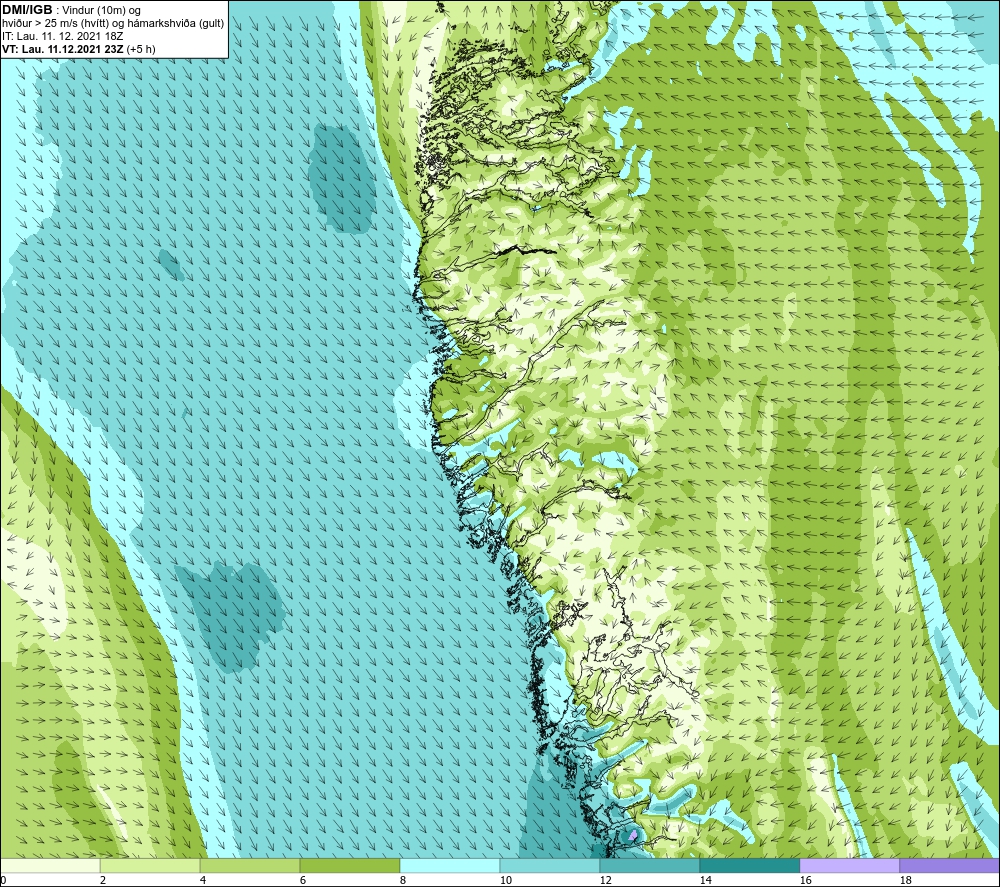1000x887 pixels.
Task: Click the light purple 16–18 m/s legend swatch
Action: pyautogui.click(x=849, y=866)
